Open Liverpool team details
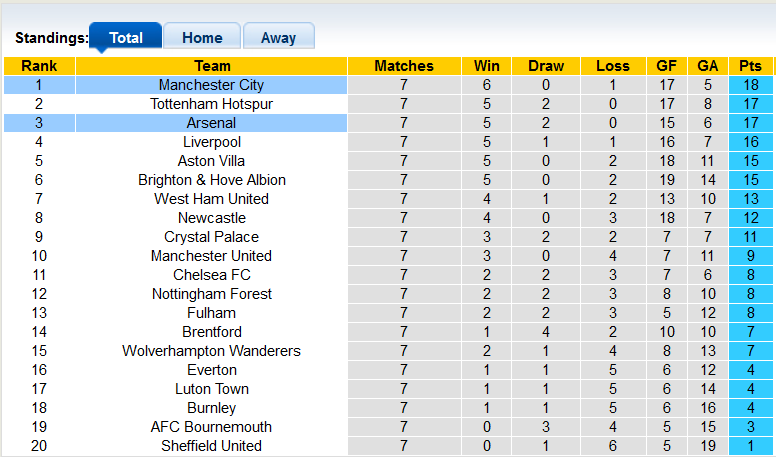This screenshot has height=457, width=776. pyautogui.click(x=211, y=142)
